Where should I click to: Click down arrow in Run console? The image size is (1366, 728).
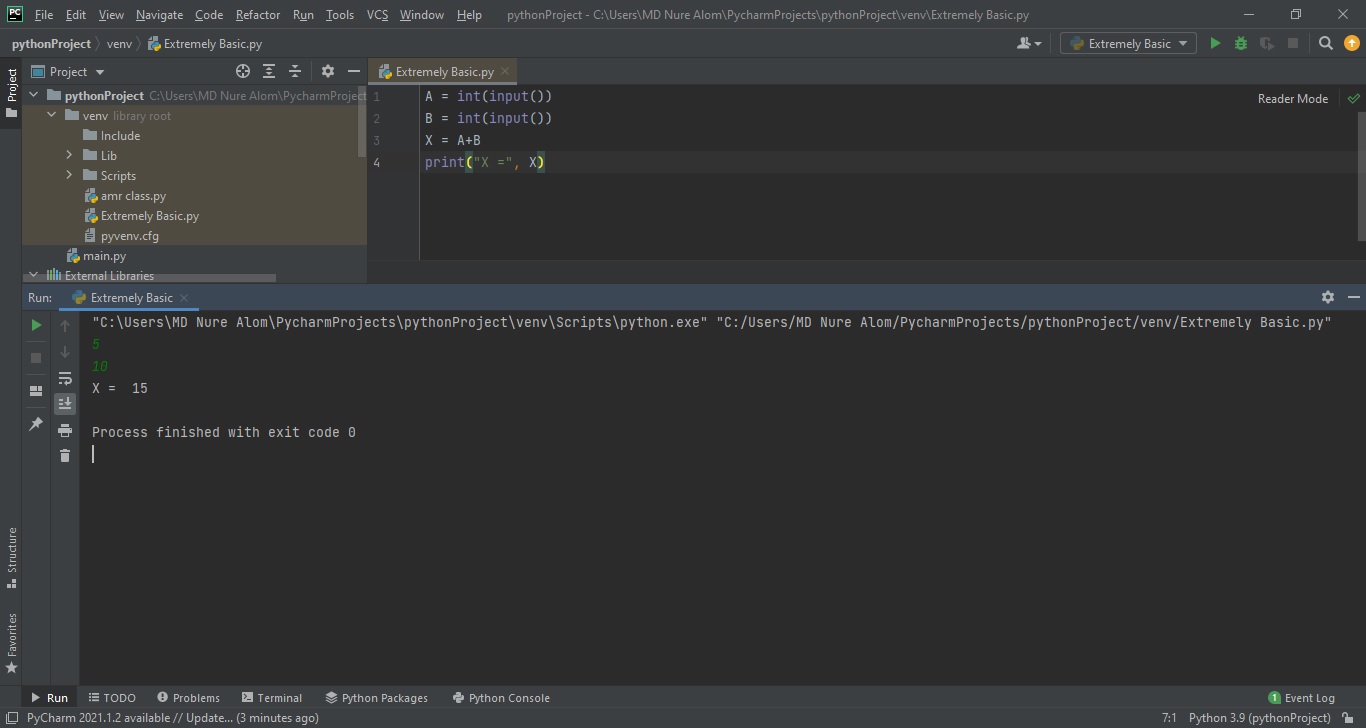(x=65, y=351)
